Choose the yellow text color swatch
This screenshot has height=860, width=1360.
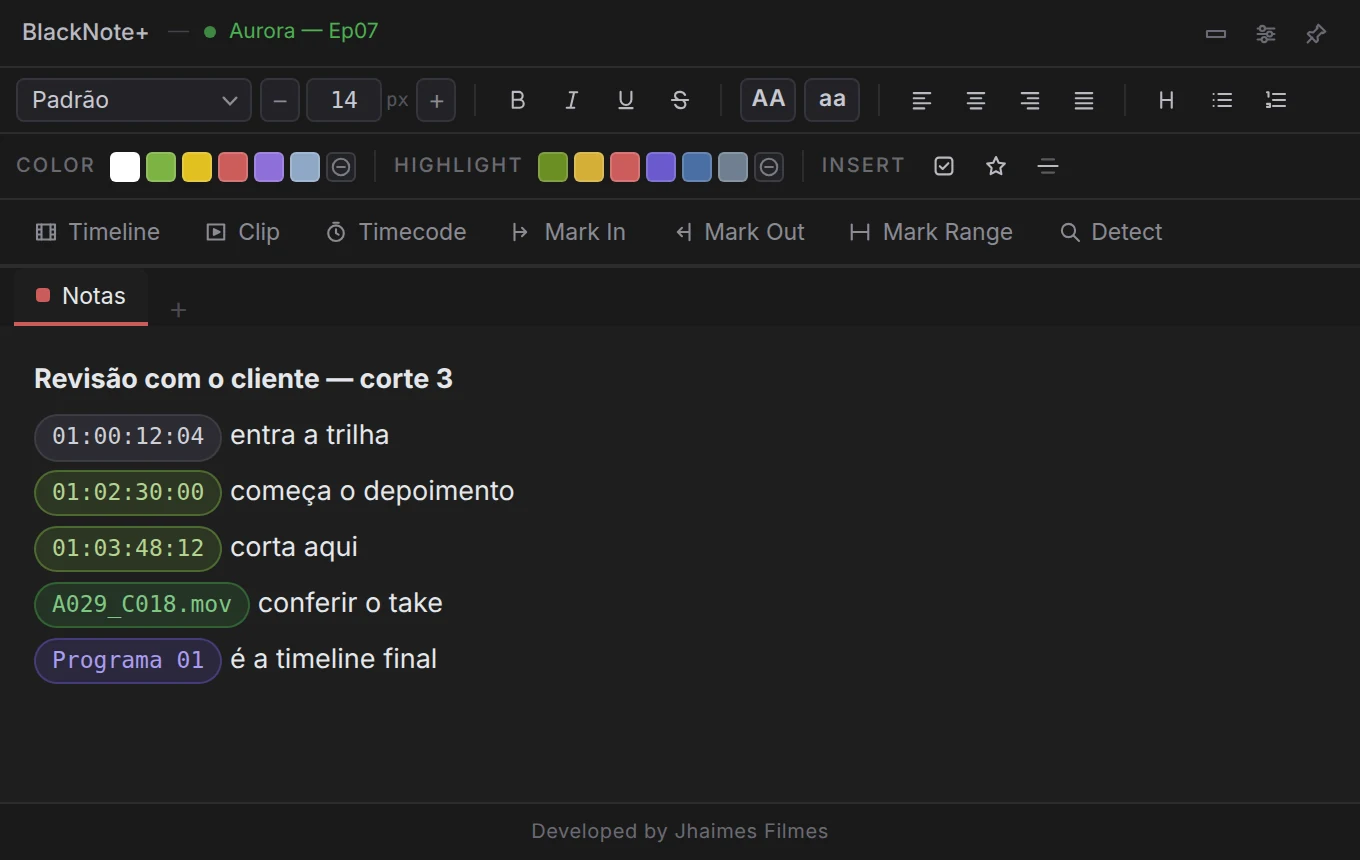[x=197, y=167]
